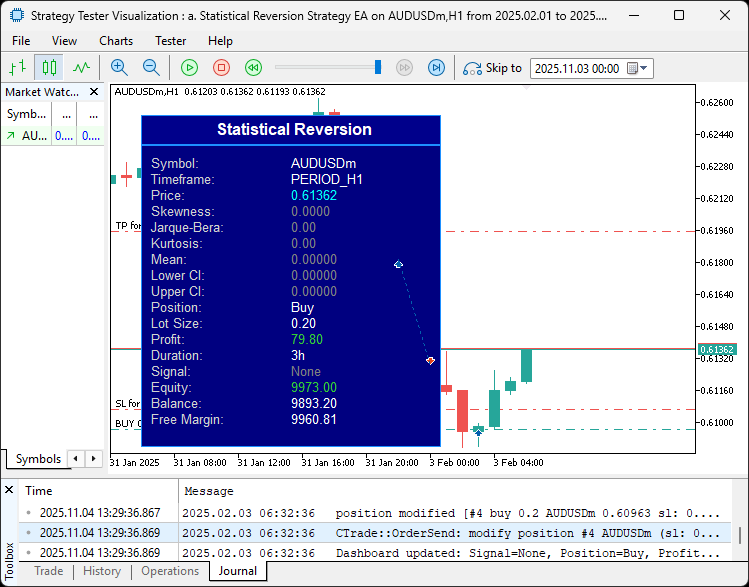The width and height of the screenshot is (749, 587).
Task: Open the Skip to calendar dropdown
Action: (637, 68)
